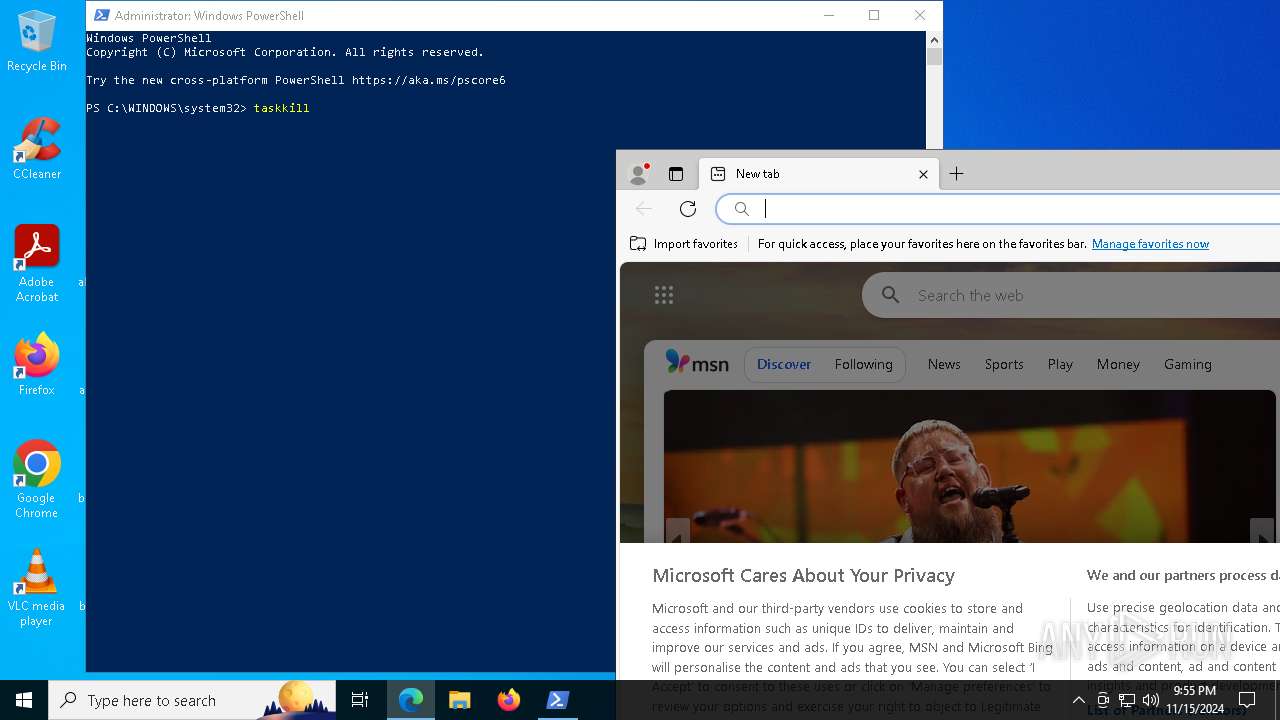The height and width of the screenshot is (720, 1280).
Task: Open the MSN apps grid icon
Action: pyautogui.click(x=664, y=294)
